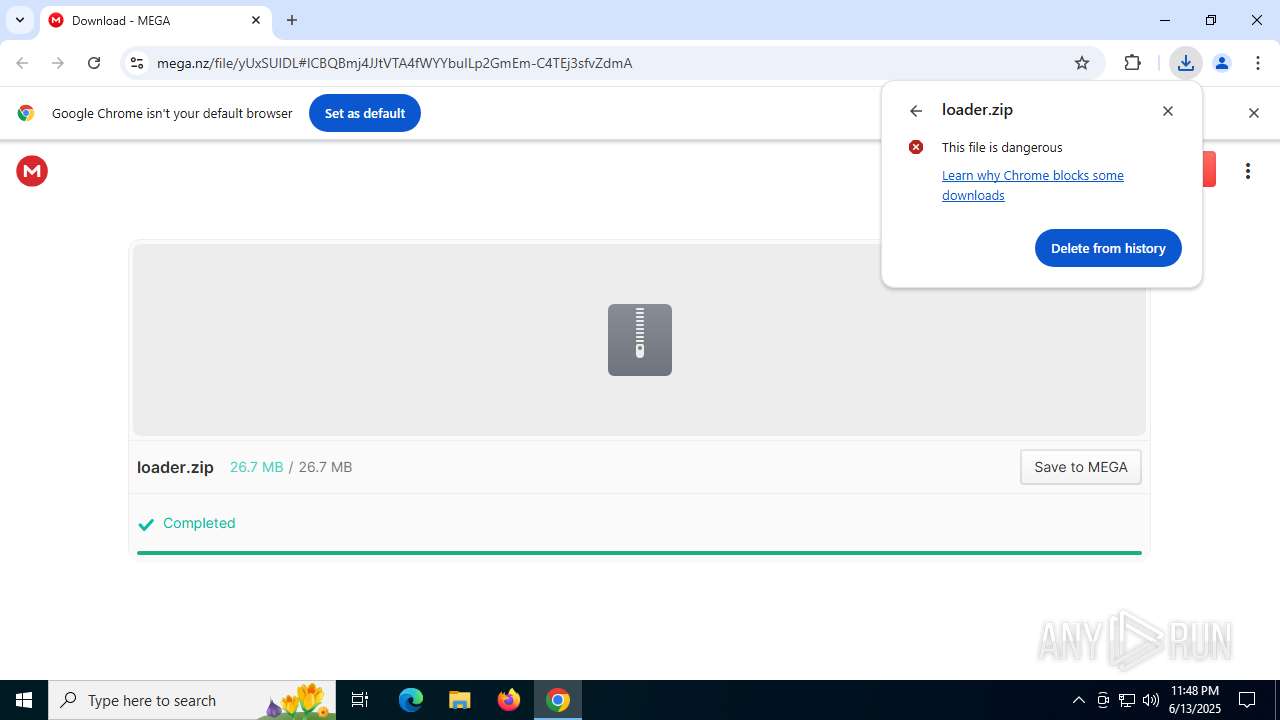Click the loader.zip popup title
This screenshot has height=720, width=1280.
(x=977, y=110)
